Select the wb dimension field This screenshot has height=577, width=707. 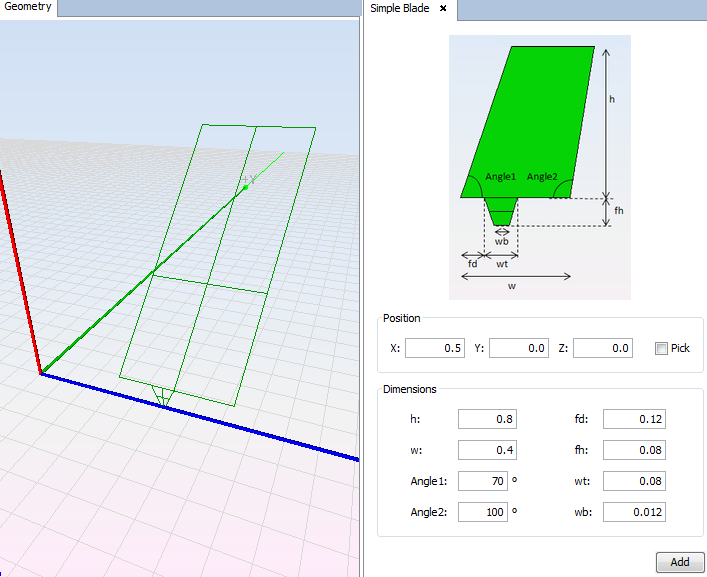point(634,513)
